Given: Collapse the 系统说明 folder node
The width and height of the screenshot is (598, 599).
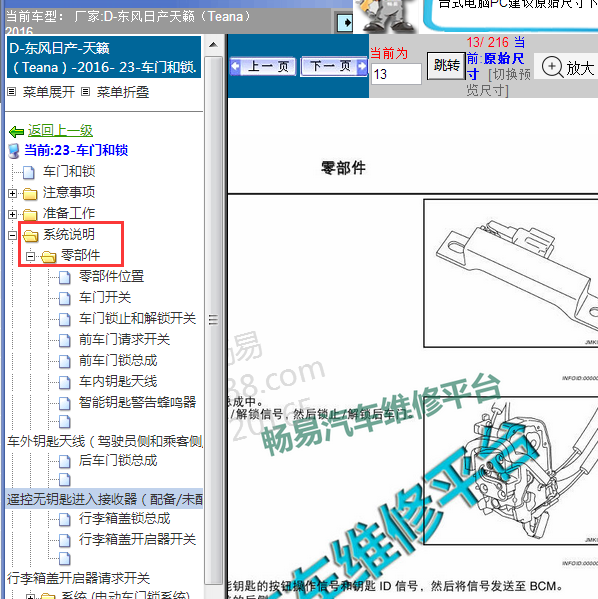Looking at the screenshot, I should [x=12, y=235].
